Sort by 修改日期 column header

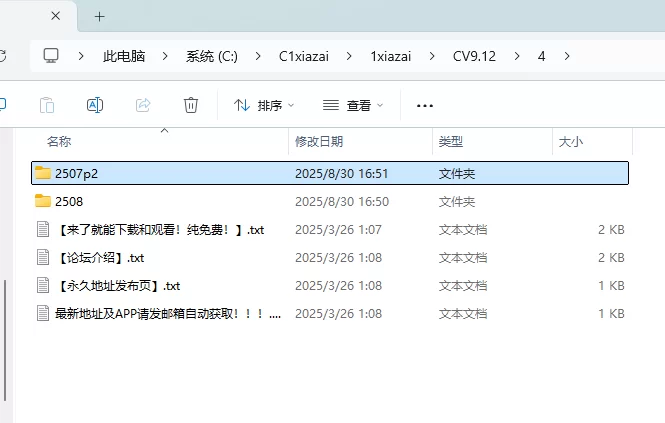[x=319, y=141]
